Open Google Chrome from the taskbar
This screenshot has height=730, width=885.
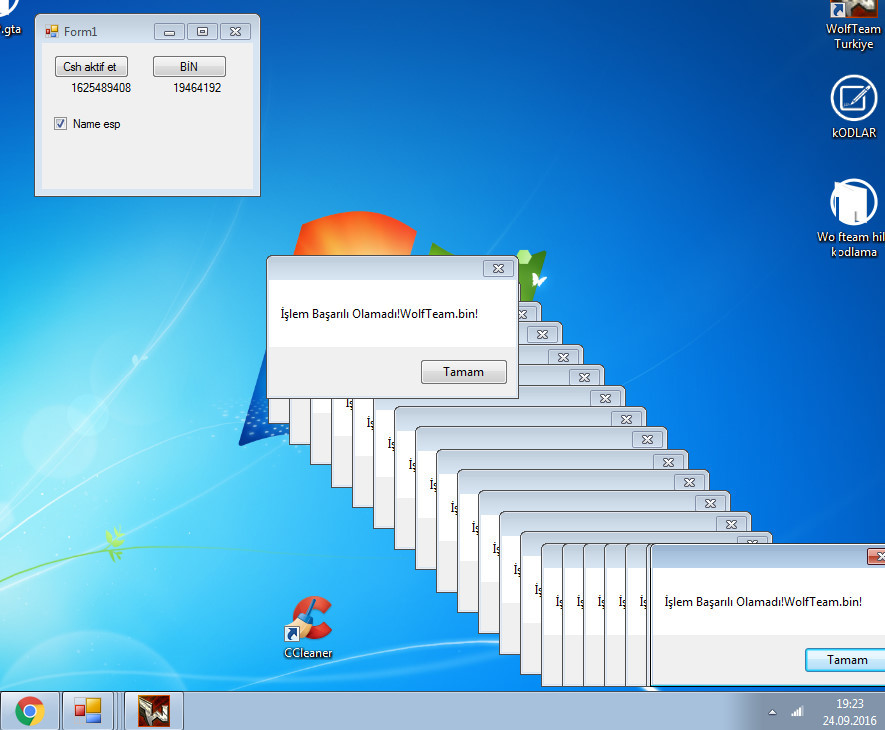click(30, 711)
